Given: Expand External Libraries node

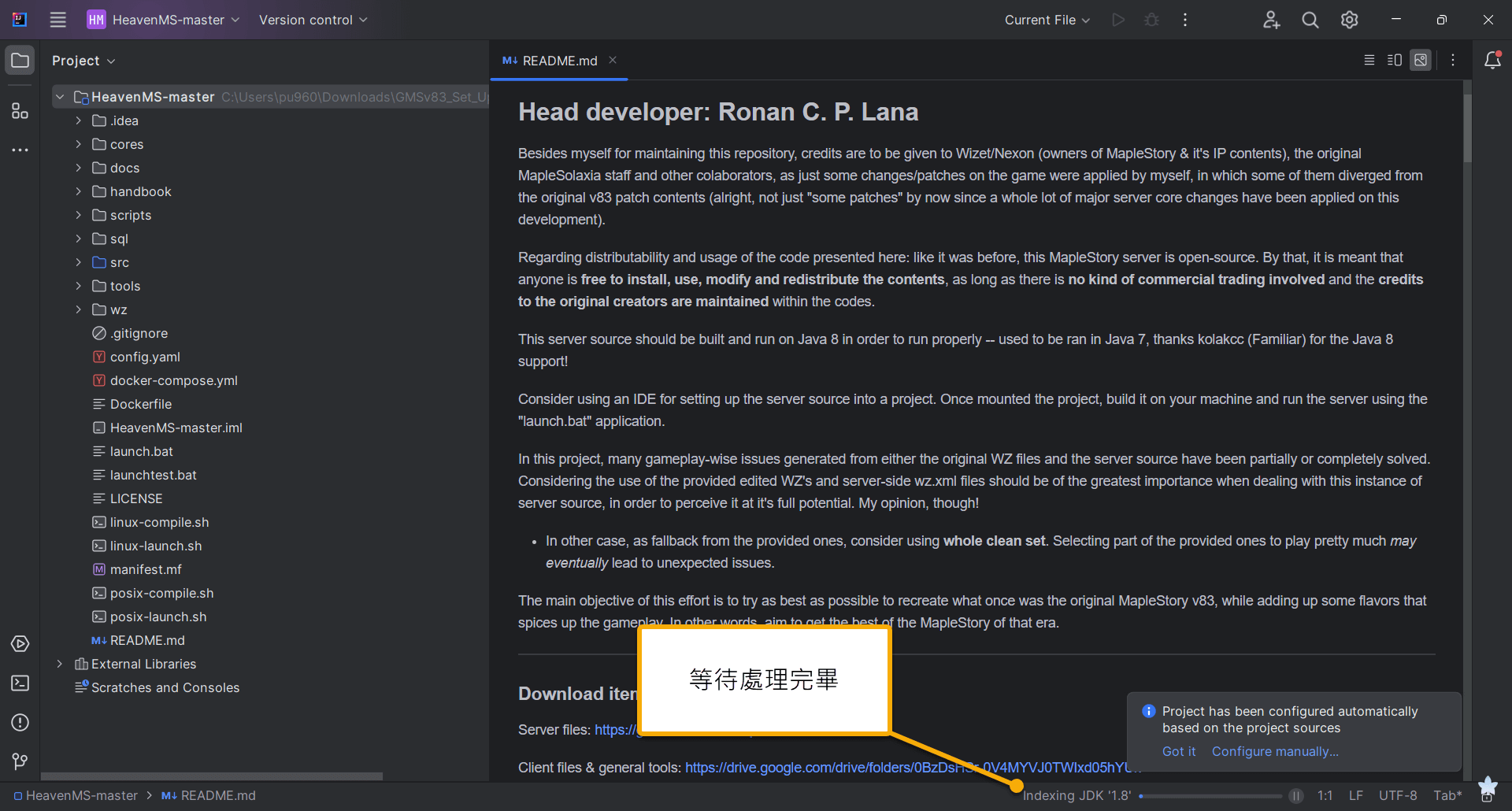Looking at the screenshot, I should (60, 664).
